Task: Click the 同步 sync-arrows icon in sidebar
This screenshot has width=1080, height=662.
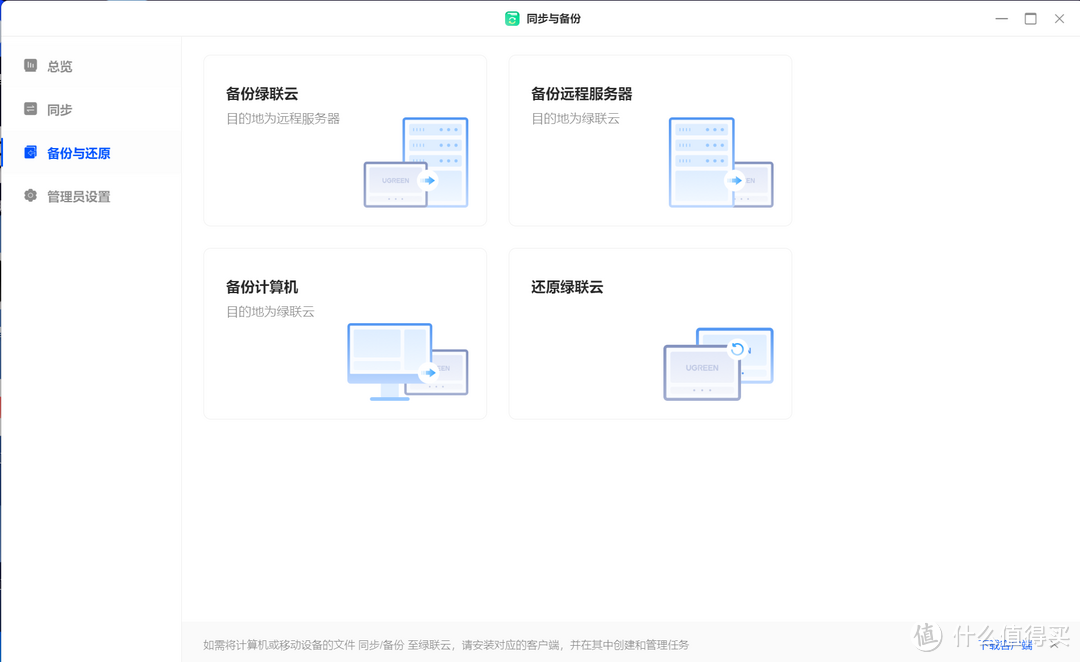Action: (x=30, y=109)
